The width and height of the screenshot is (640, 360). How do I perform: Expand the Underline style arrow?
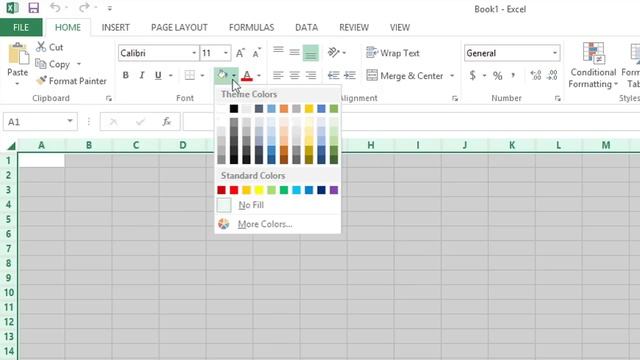[171, 75]
